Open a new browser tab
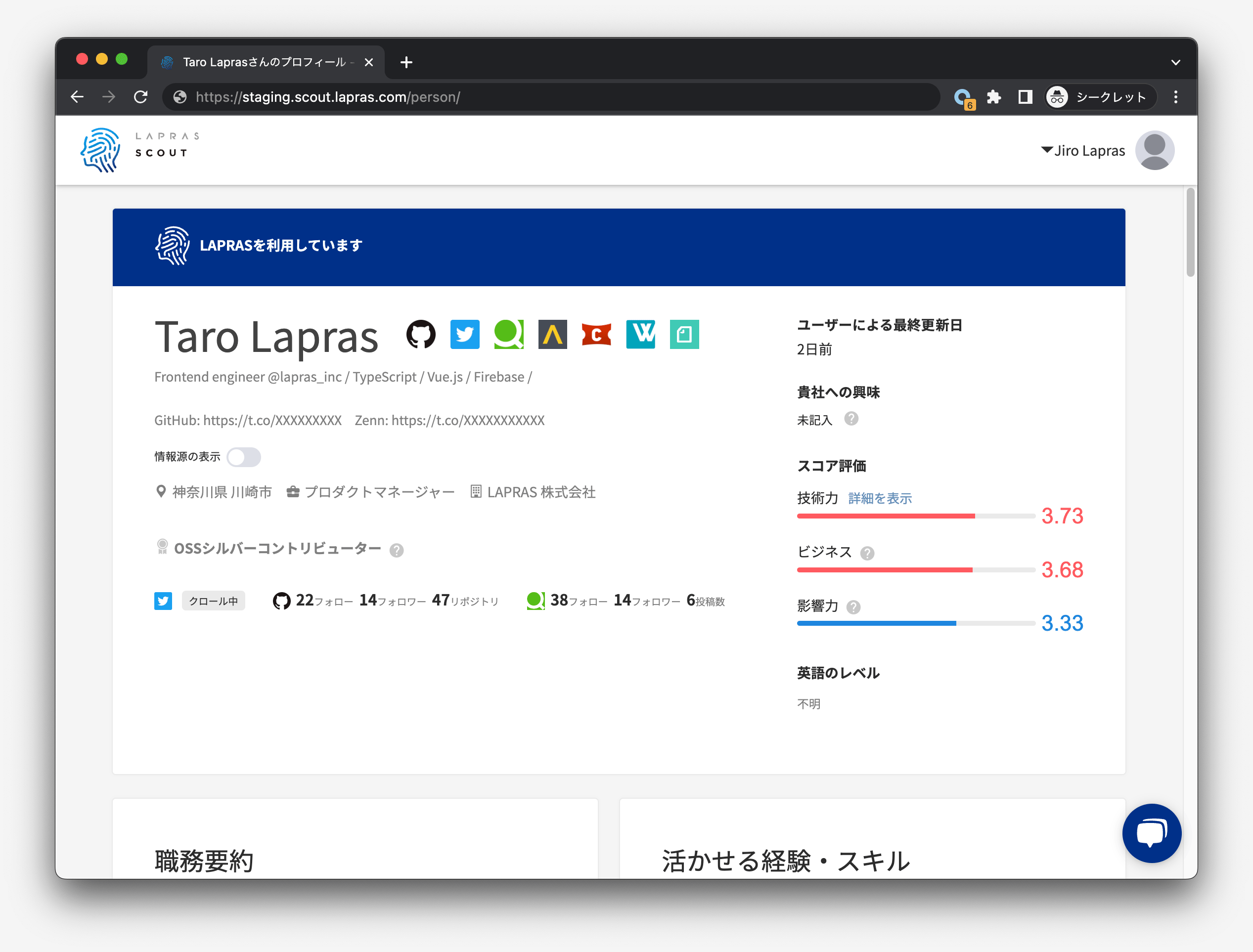 (x=406, y=62)
